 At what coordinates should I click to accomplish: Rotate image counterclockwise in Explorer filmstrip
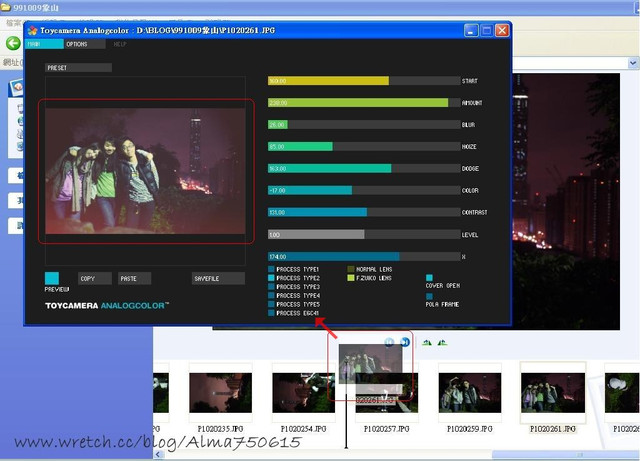click(x=442, y=343)
